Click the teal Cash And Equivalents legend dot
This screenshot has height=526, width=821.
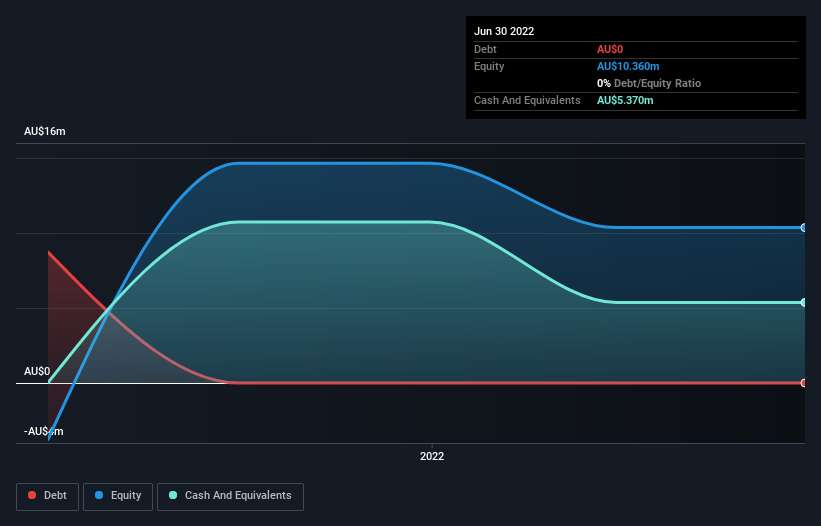click(x=173, y=495)
